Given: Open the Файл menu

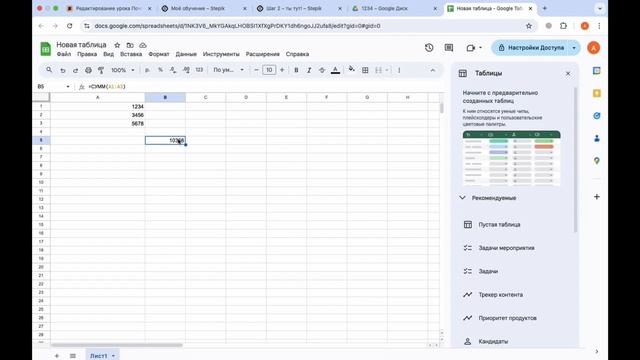Looking at the screenshot, I should (64, 54).
